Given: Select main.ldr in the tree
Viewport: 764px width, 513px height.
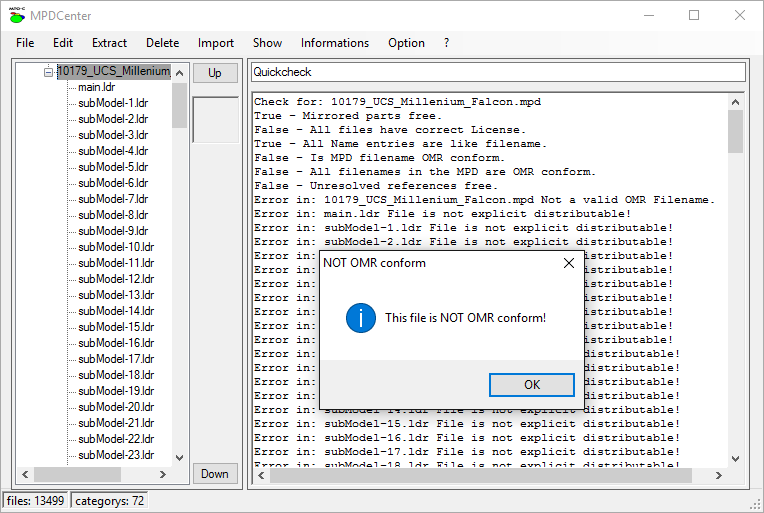Looking at the screenshot, I should tap(96, 87).
